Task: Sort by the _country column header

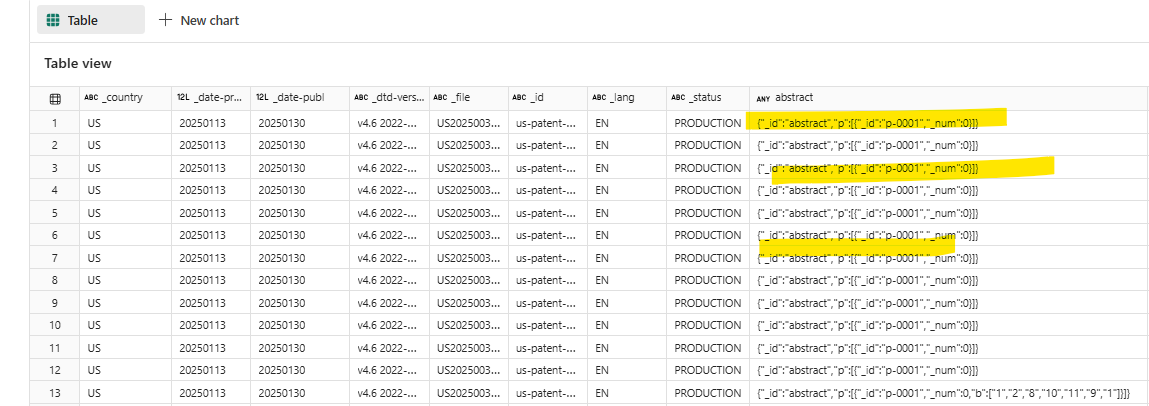Action: [x=124, y=97]
